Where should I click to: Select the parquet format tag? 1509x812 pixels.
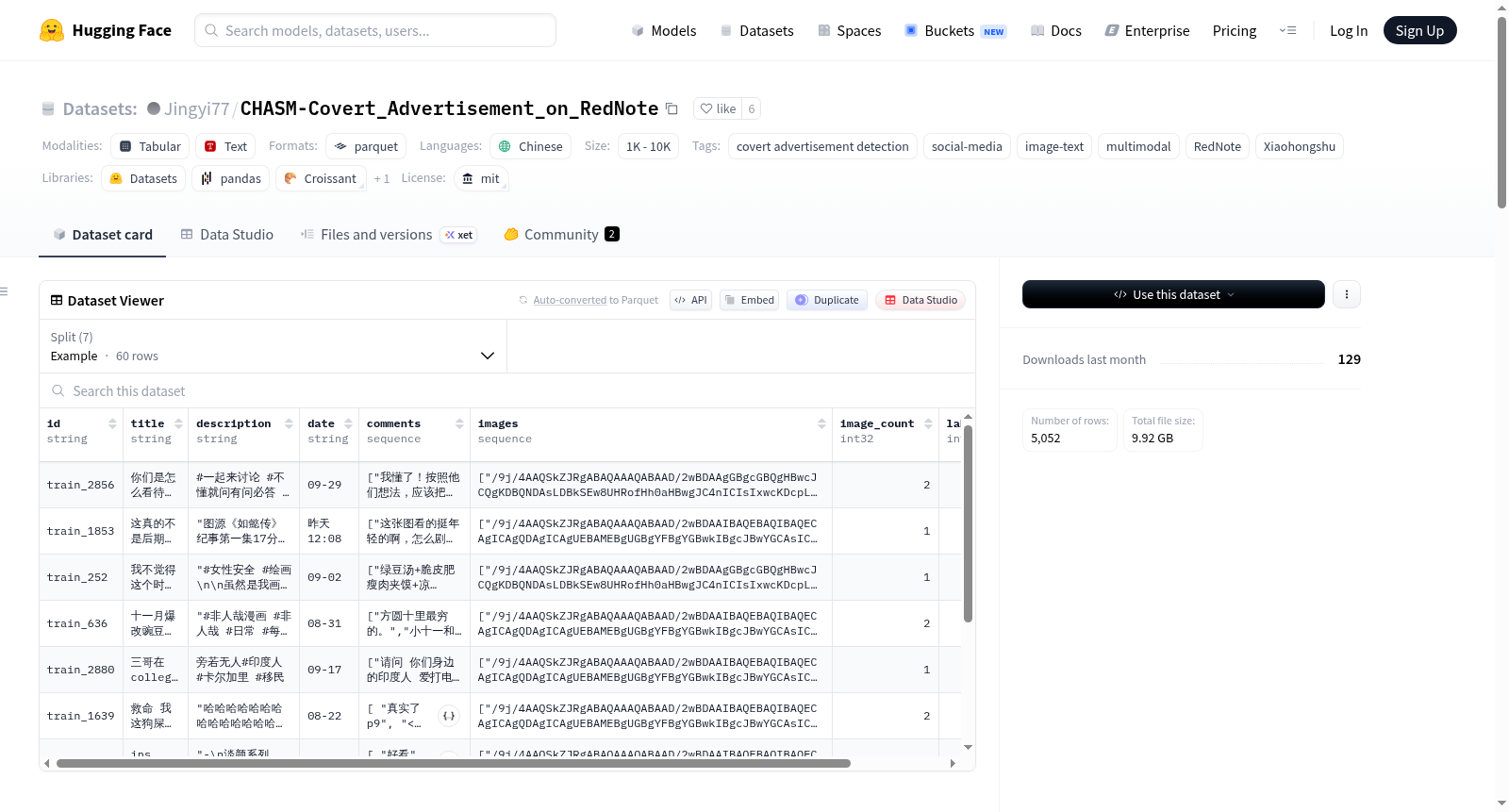click(x=366, y=146)
